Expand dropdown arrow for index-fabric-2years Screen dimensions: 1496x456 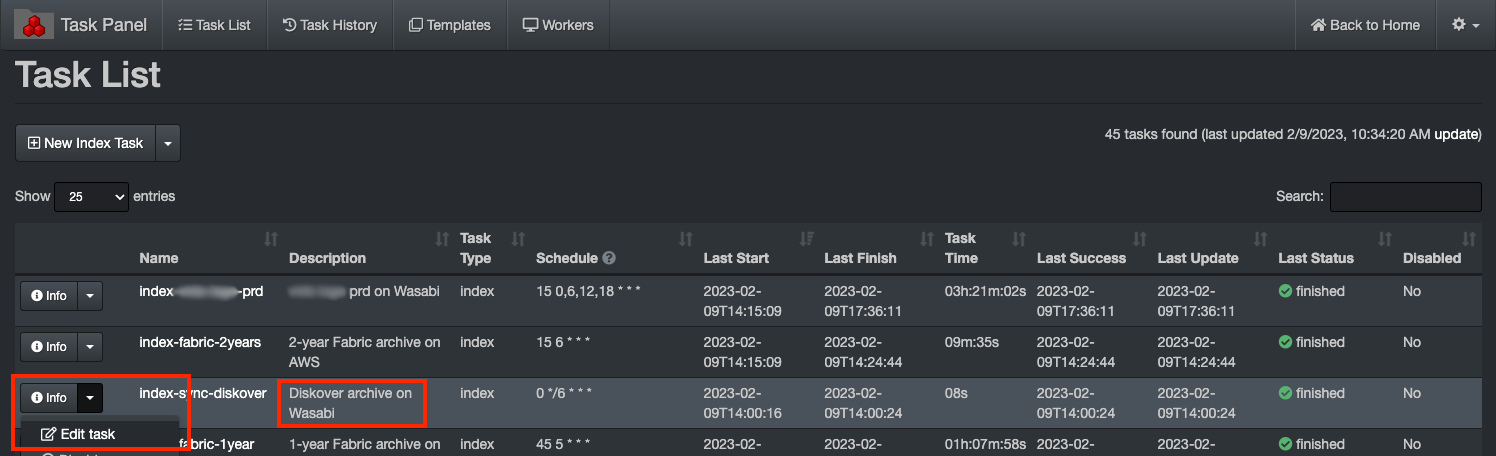point(90,347)
